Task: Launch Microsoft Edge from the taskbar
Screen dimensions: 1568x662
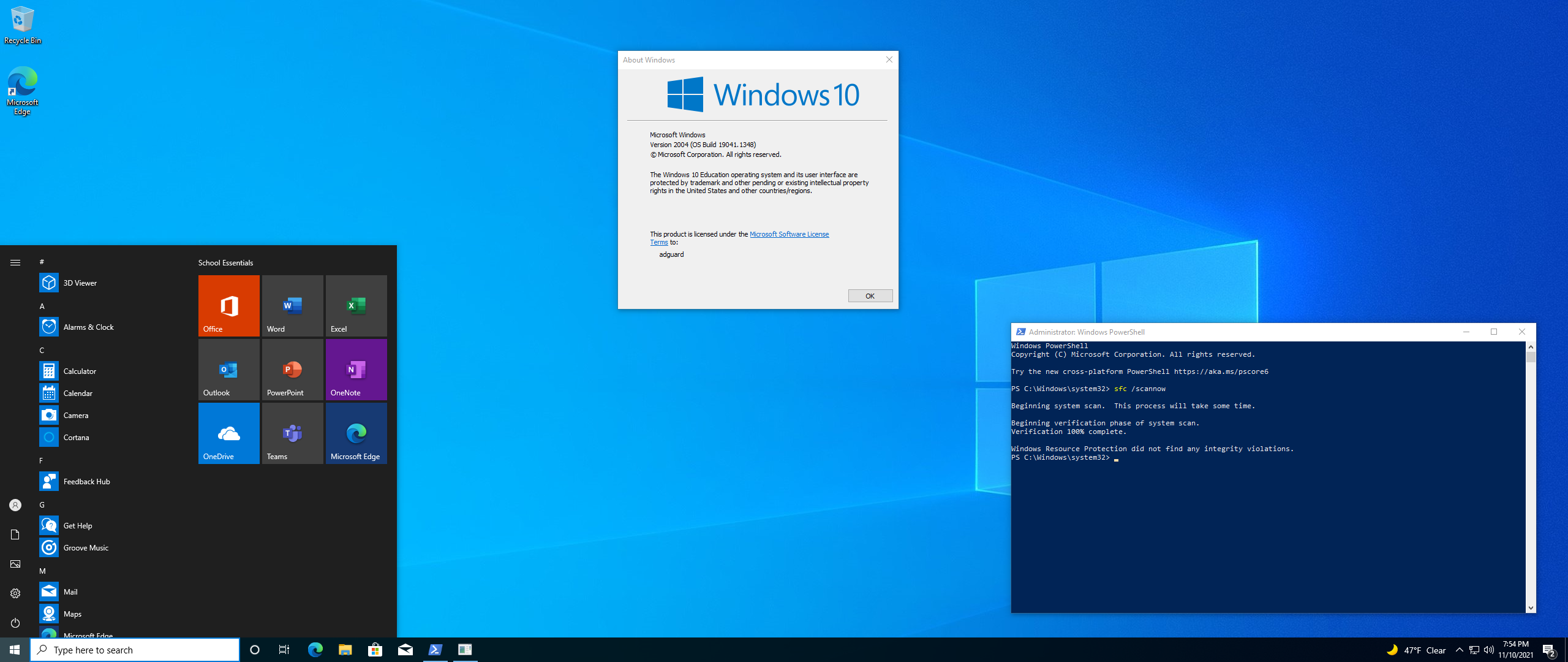Action: [x=315, y=650]
